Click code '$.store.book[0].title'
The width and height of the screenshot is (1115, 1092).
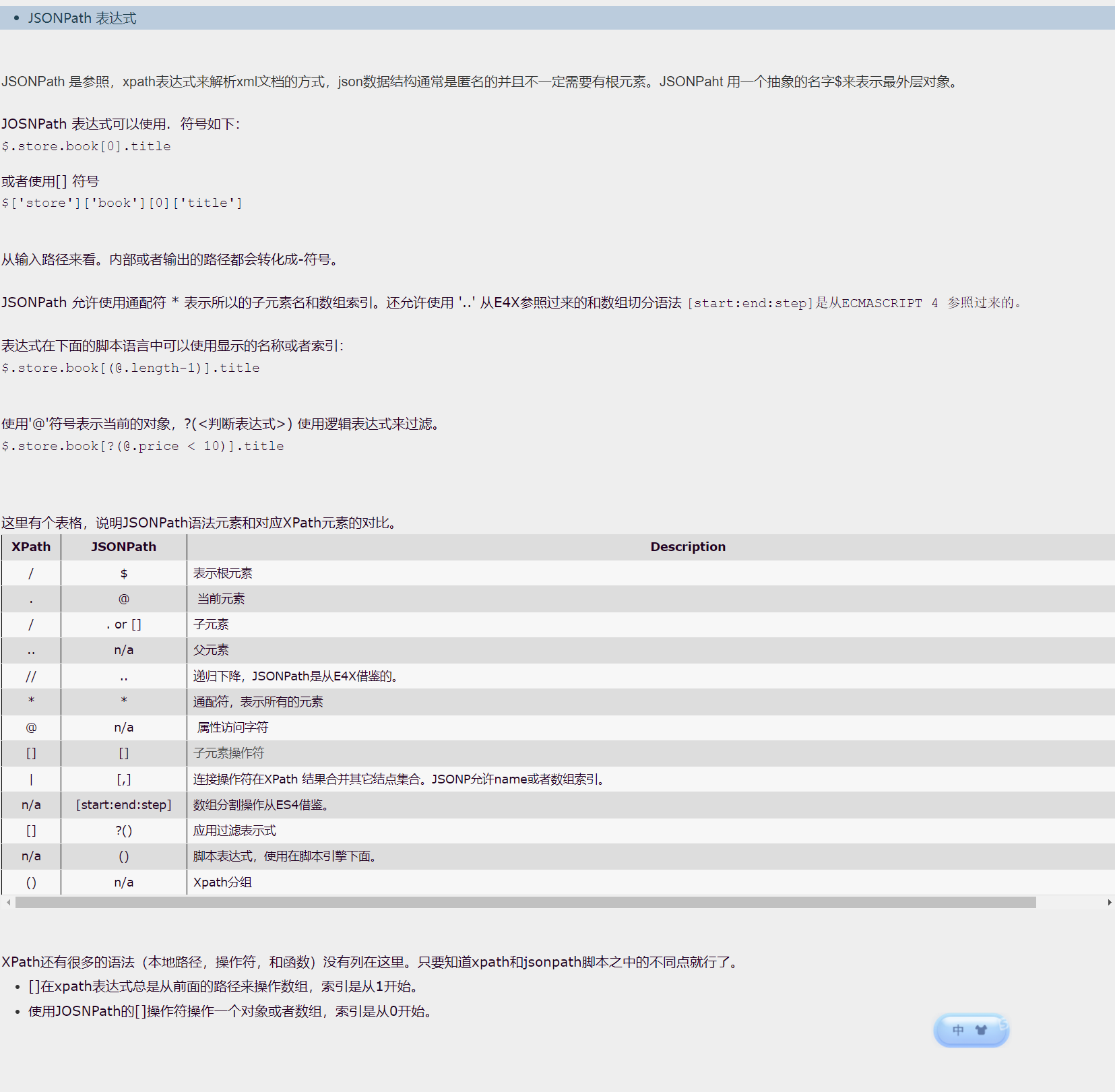pyautogui.click(x=86, y=146)
